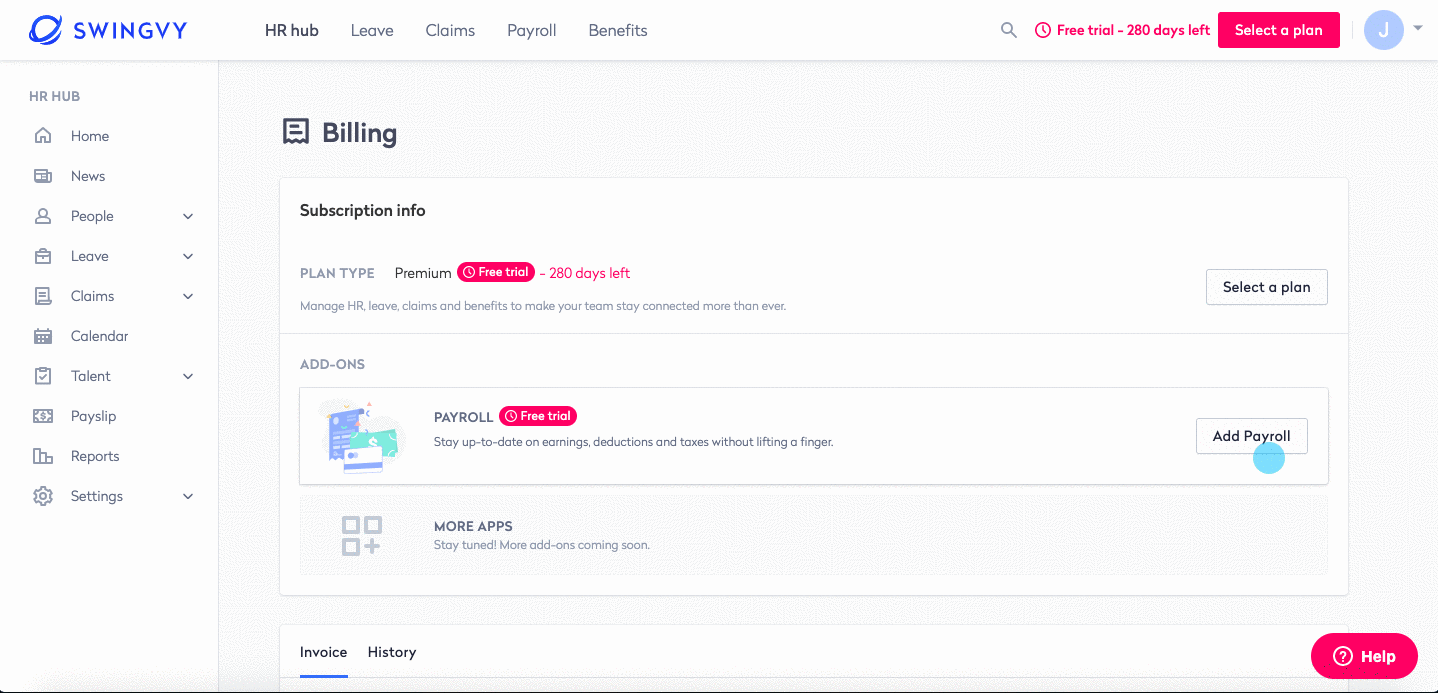Expand the Claims submenu chevron
Image resolution: width=1438 pixels, height=693 pixels.
pyautogui.click(x=188, y=296)
